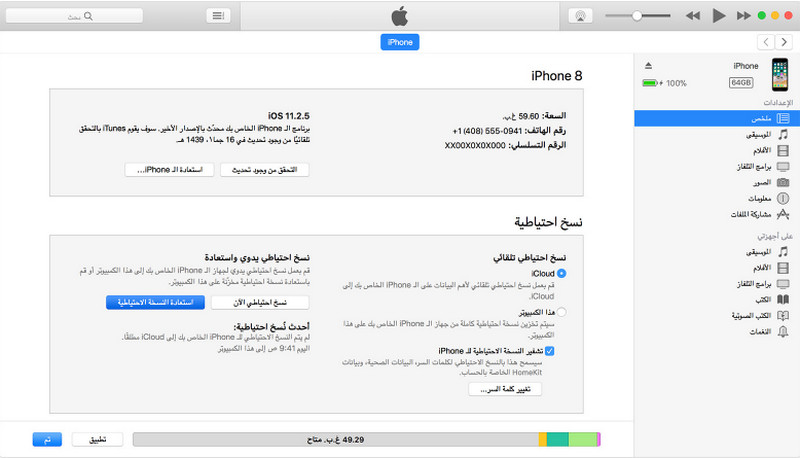
Task: Open the AirPlay output icon
Action: pyautogui.click(x=580, y=16)
